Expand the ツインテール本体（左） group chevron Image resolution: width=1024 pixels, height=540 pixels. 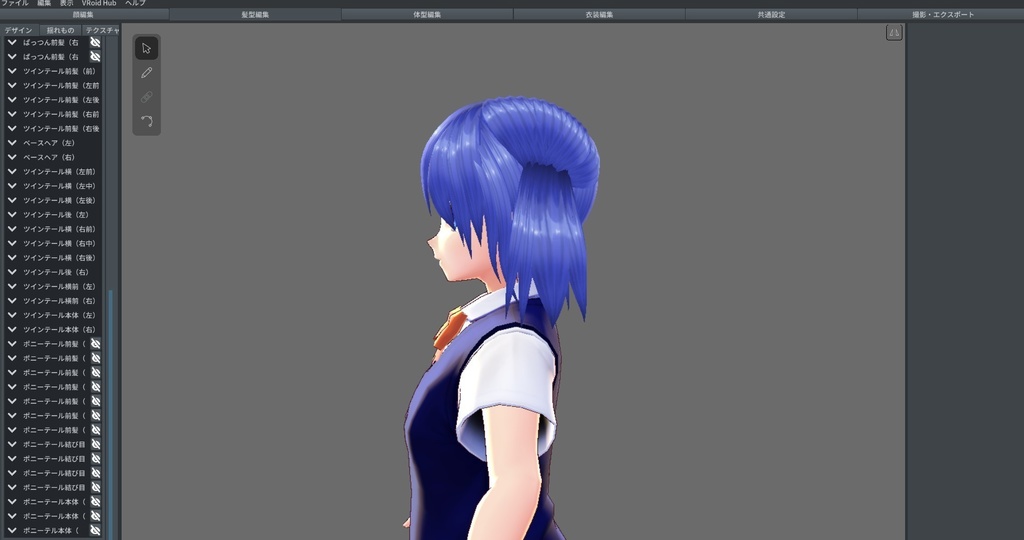12,315
